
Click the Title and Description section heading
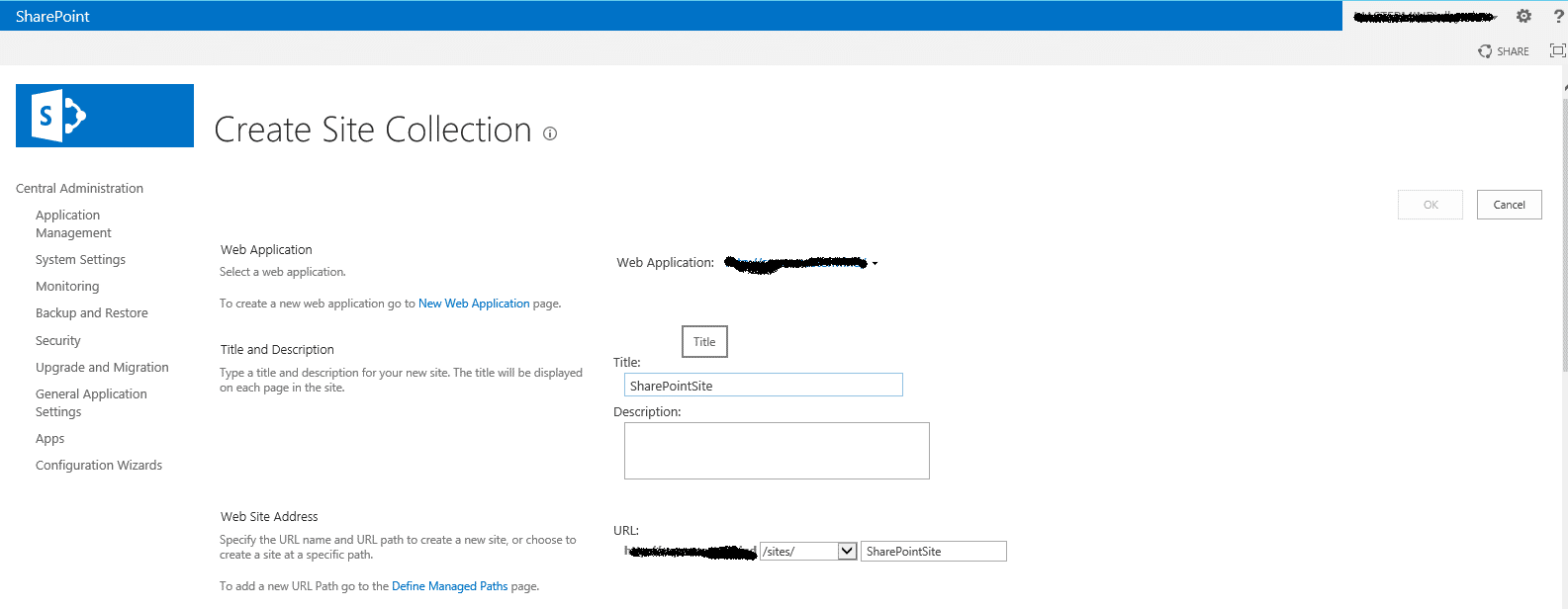277,350
